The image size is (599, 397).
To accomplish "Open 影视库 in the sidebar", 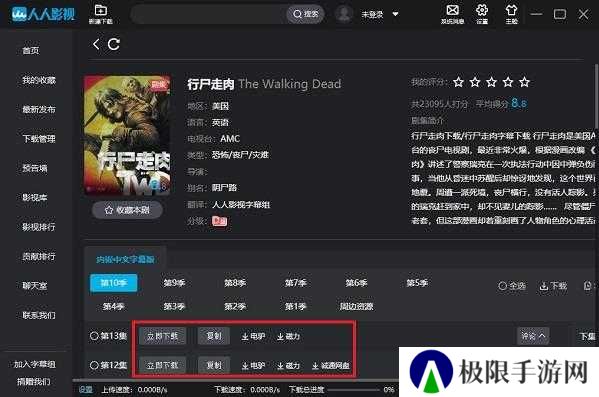I will tap(35, 198).
